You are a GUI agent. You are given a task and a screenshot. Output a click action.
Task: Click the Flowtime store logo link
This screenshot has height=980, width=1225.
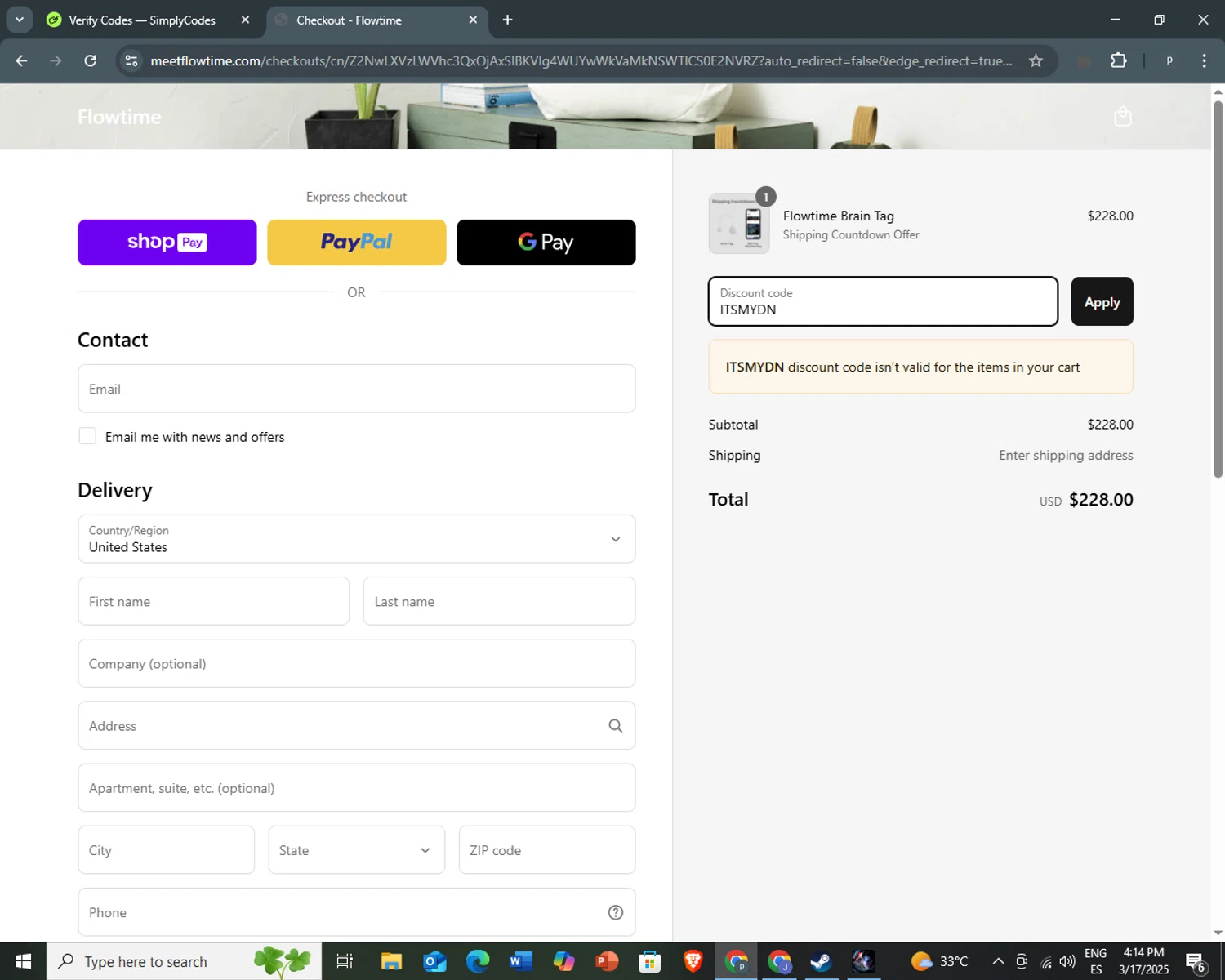click(x=119, y=117)
